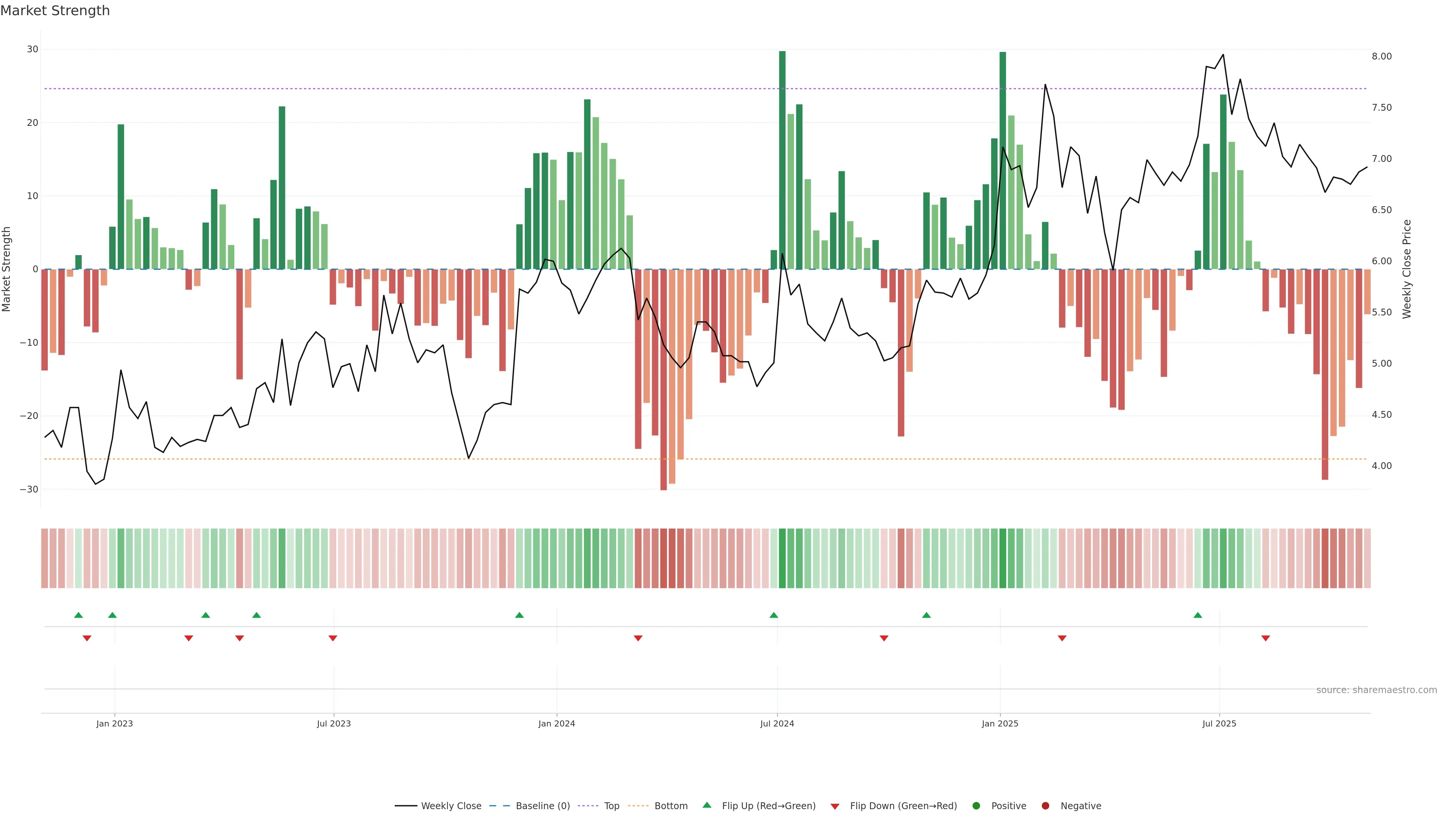Click the flip-up triangle just before Jul 2024
The height and width of the screenshot is (819, 1456).
774,615
